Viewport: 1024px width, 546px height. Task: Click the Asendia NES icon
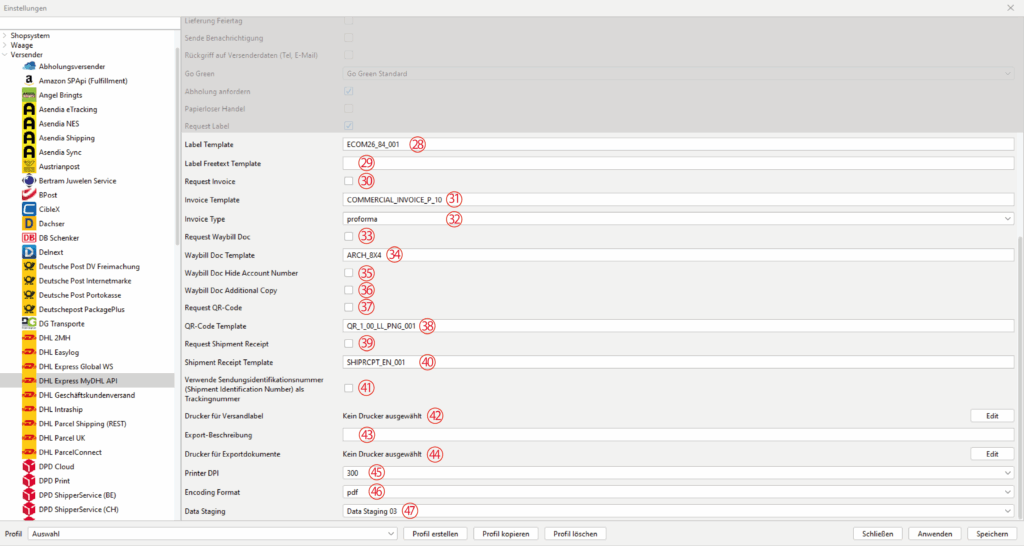point(29,123)
